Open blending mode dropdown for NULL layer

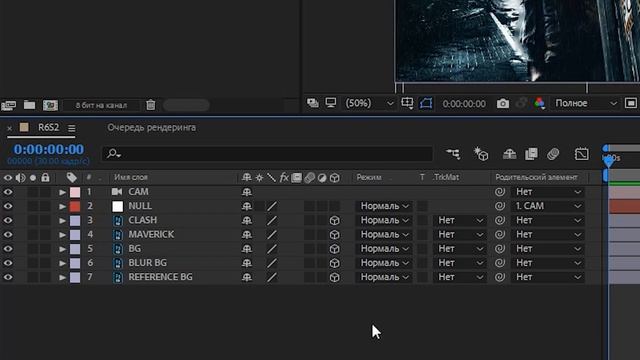point(384,206)
